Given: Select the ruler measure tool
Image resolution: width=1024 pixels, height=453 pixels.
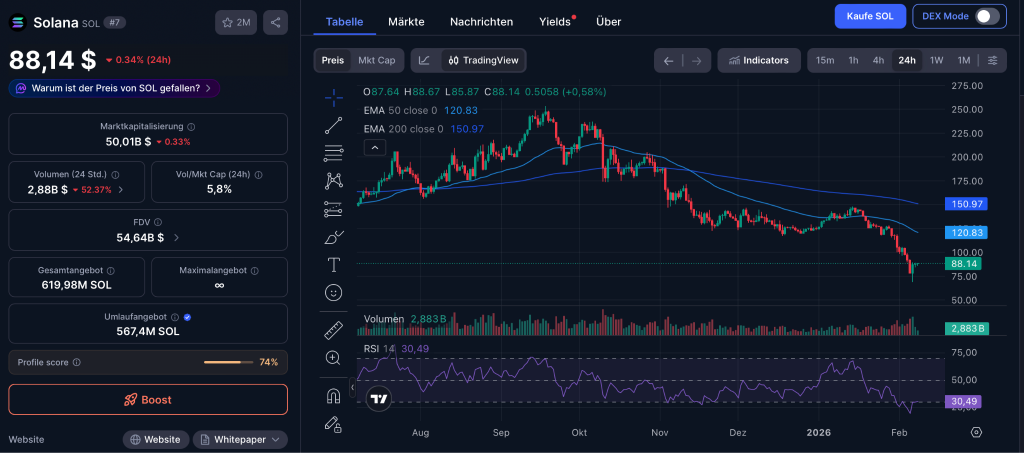Looking at the screenshot, I should coord(334,330).
